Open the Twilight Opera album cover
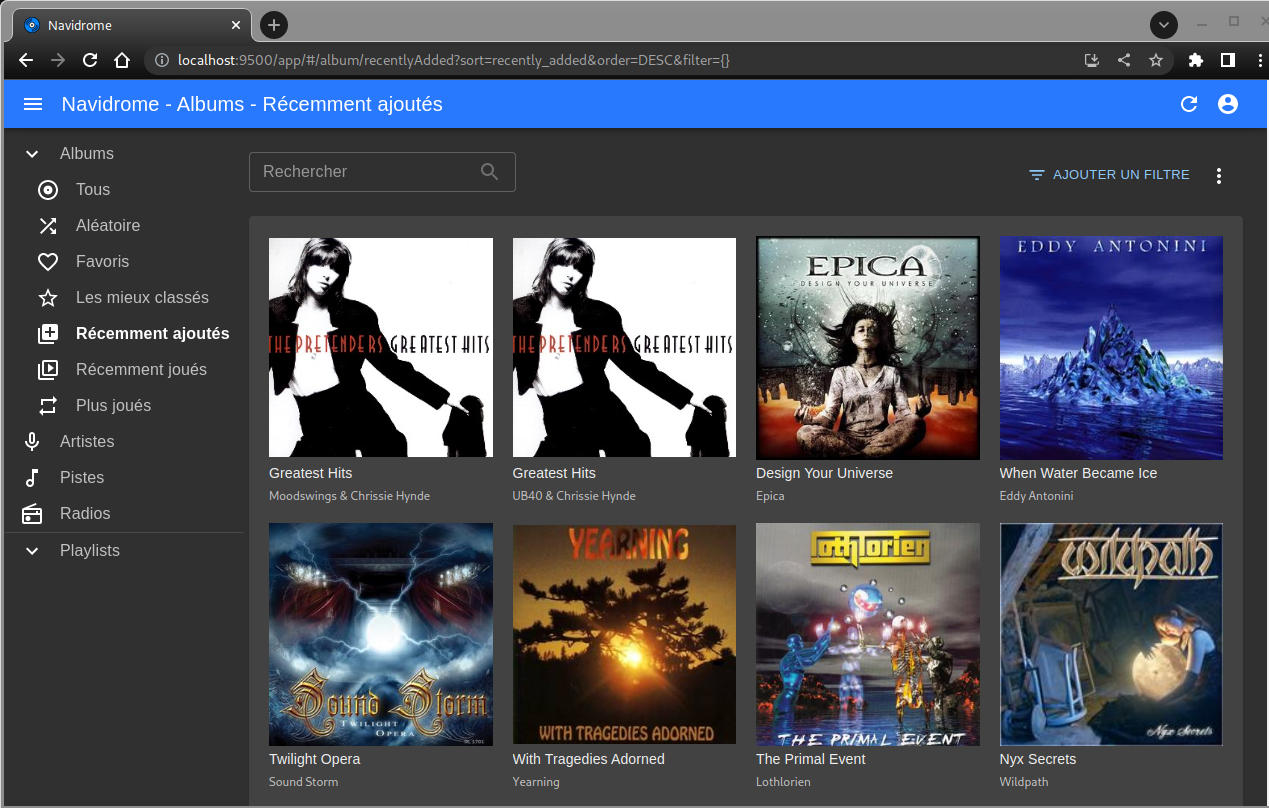 381,634
